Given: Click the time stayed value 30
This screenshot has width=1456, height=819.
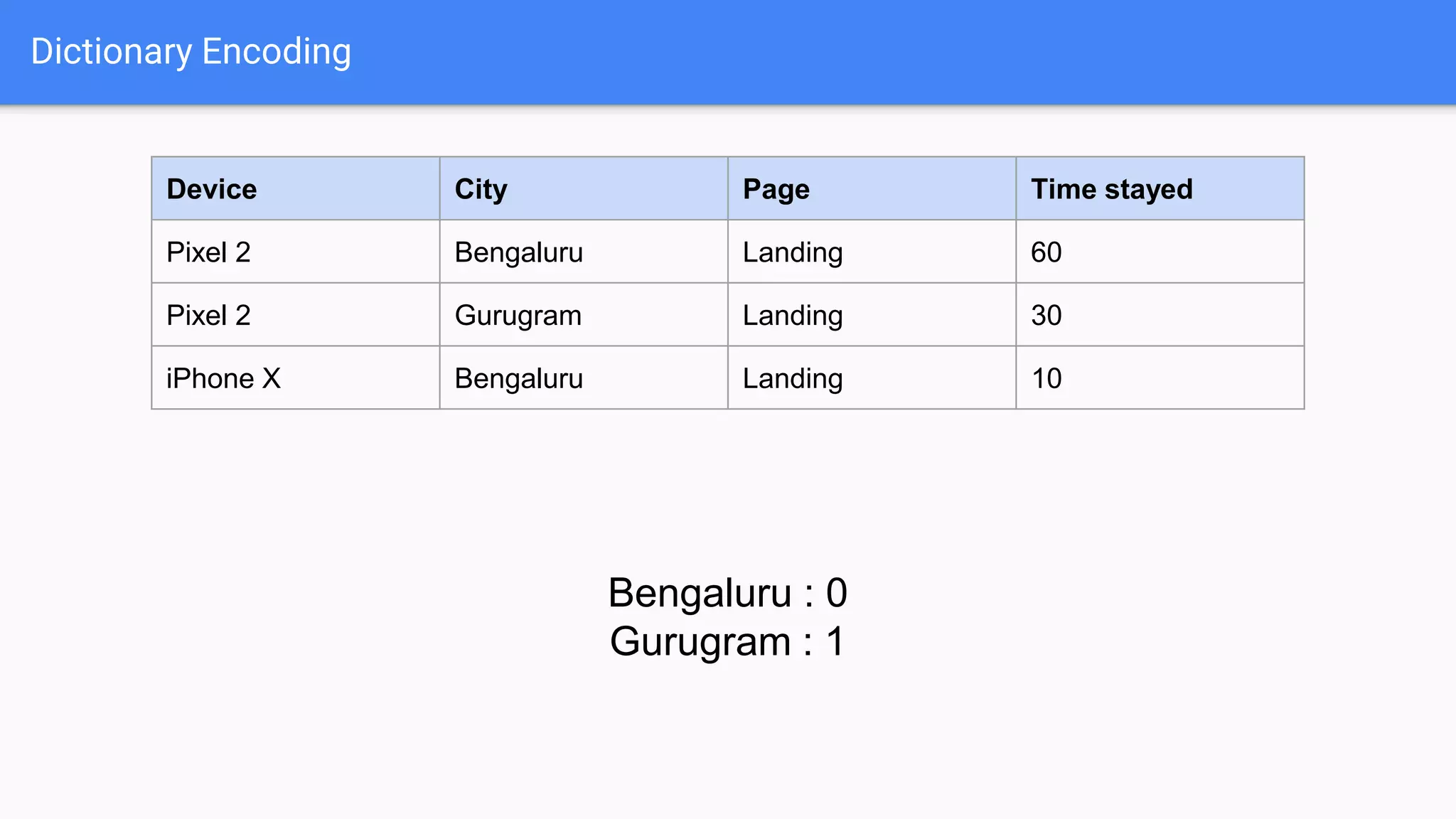Looking at the screenshot, I should pos(1046,316).
